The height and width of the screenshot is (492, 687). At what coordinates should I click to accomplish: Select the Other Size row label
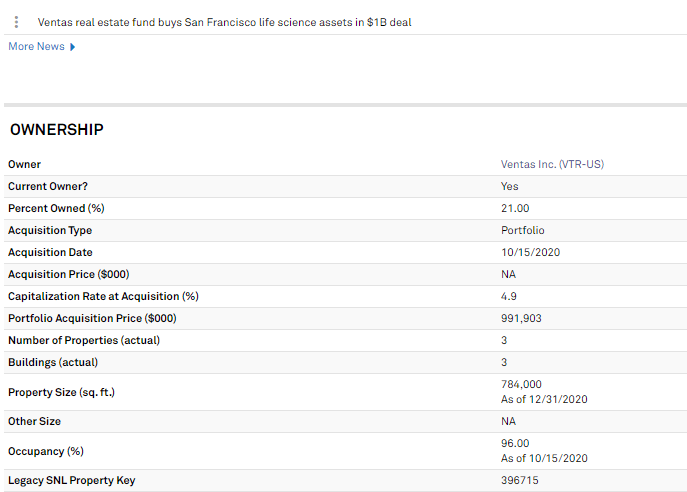point(35,421)
